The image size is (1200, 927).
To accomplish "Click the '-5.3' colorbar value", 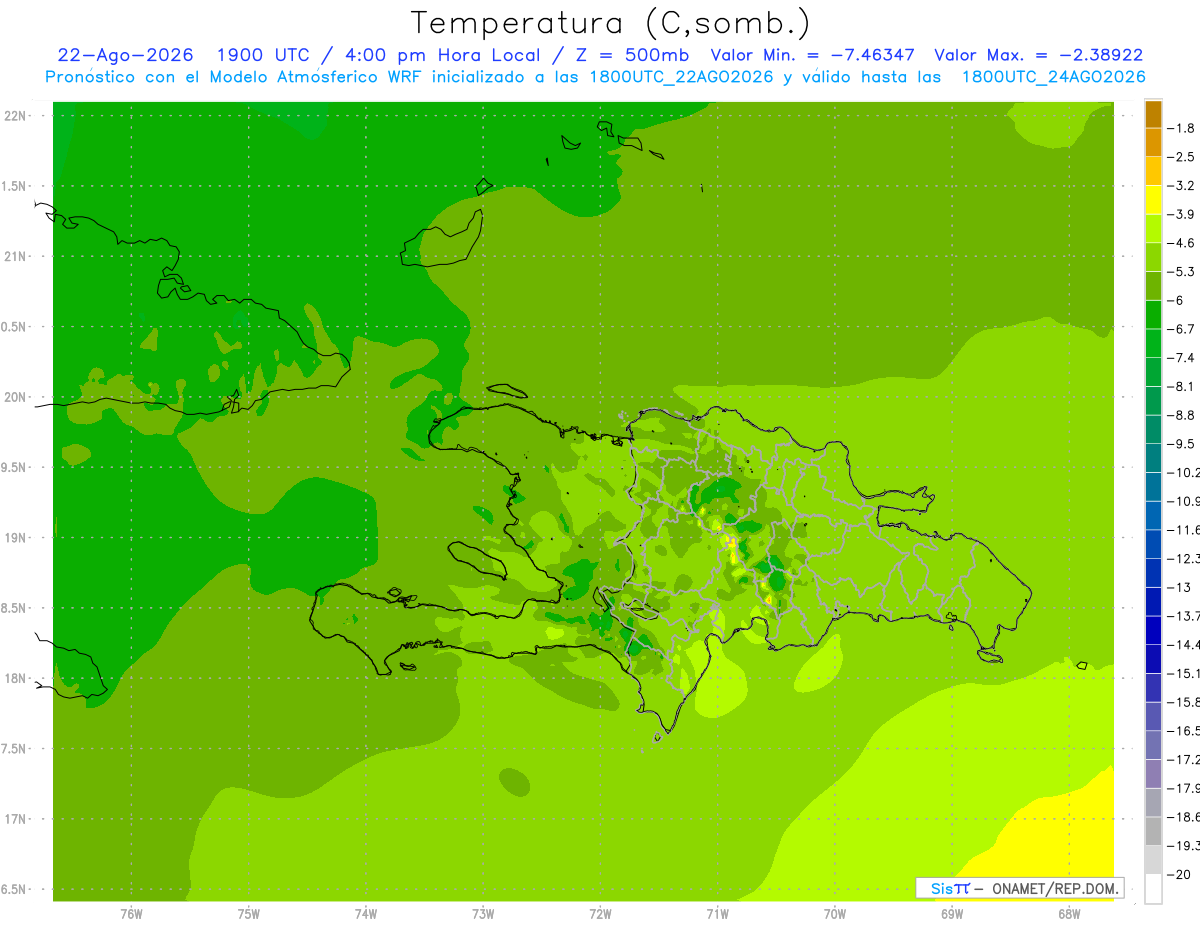I will [x=1181, y=272].
